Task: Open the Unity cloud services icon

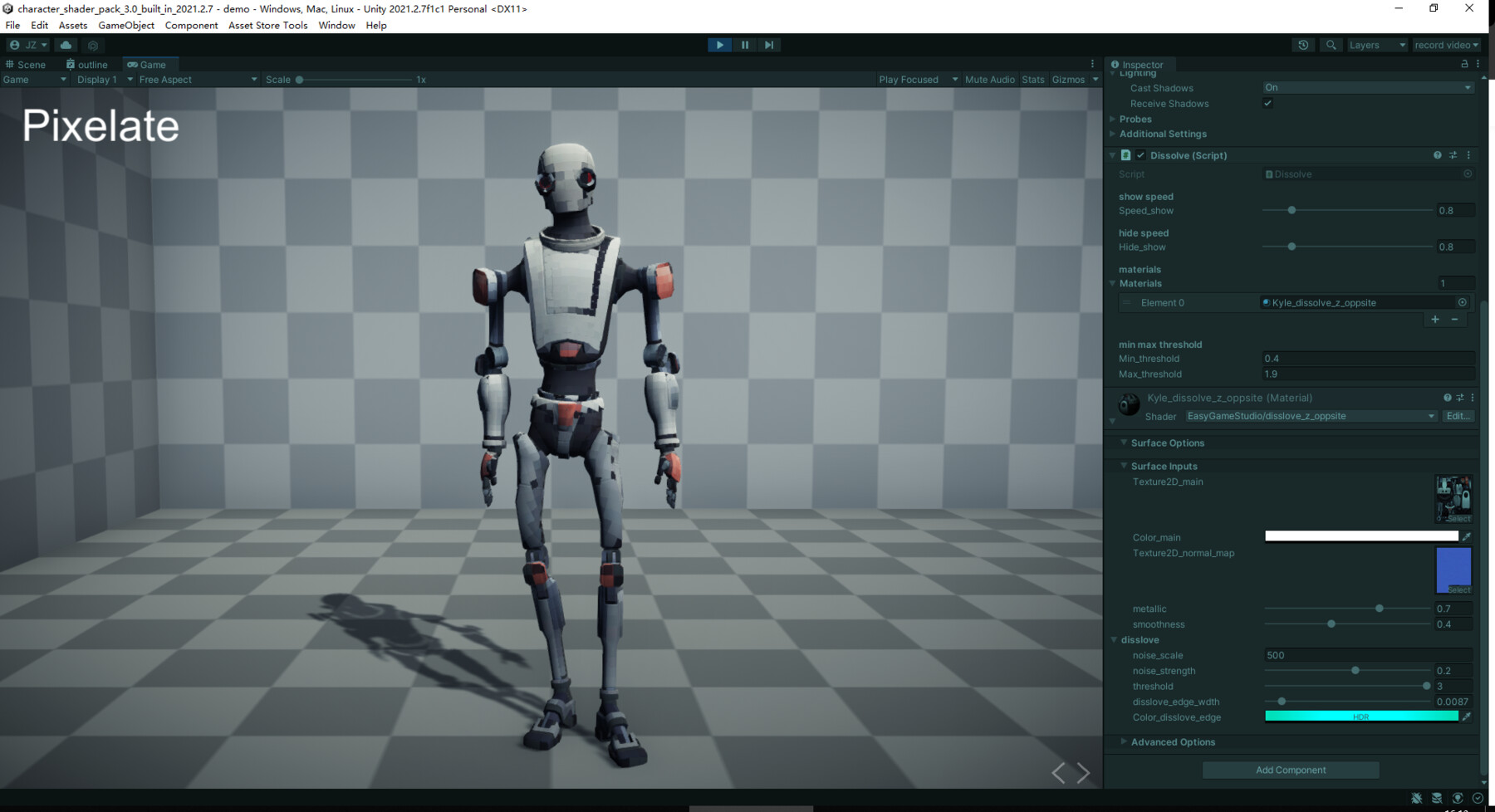Action: coord(66,45)
